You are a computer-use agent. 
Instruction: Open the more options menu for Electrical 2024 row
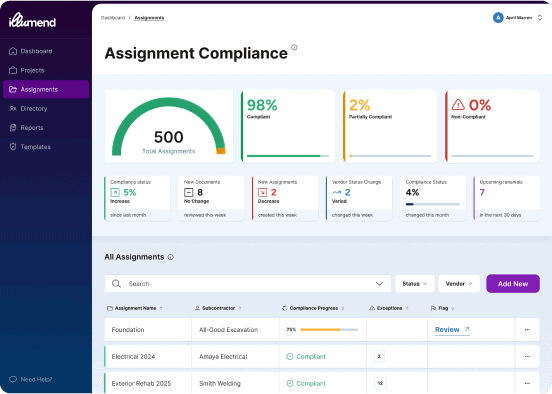pyautogui.click(x=527, y=357)
